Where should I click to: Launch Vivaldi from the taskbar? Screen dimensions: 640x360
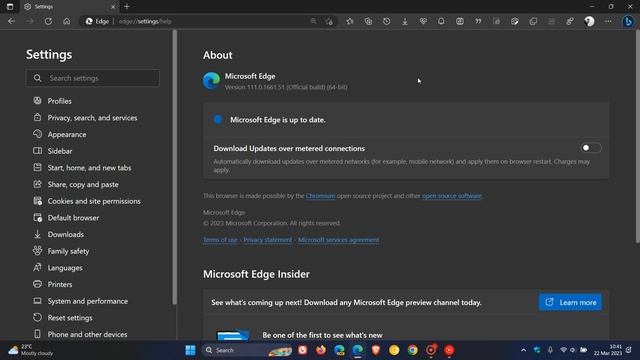click(302, 350)
